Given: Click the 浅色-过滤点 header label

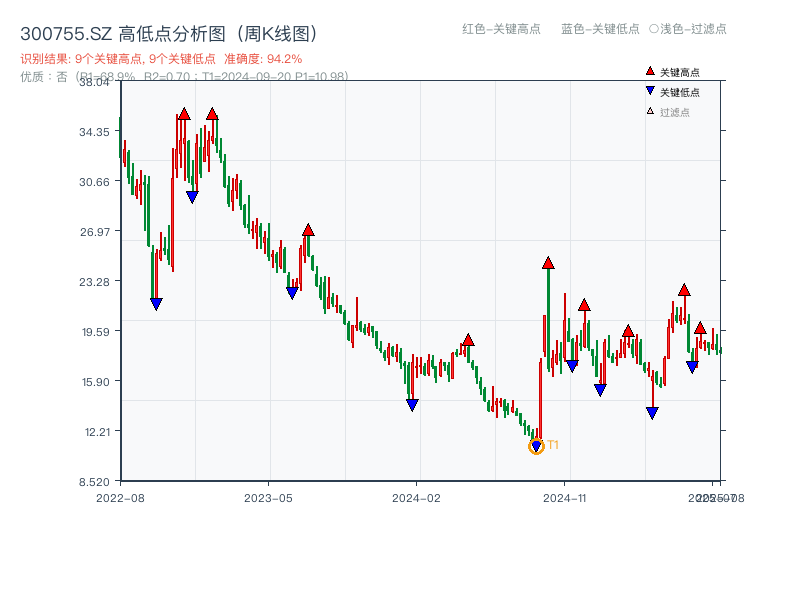Looking at the screenshot, I should point(690,29).
